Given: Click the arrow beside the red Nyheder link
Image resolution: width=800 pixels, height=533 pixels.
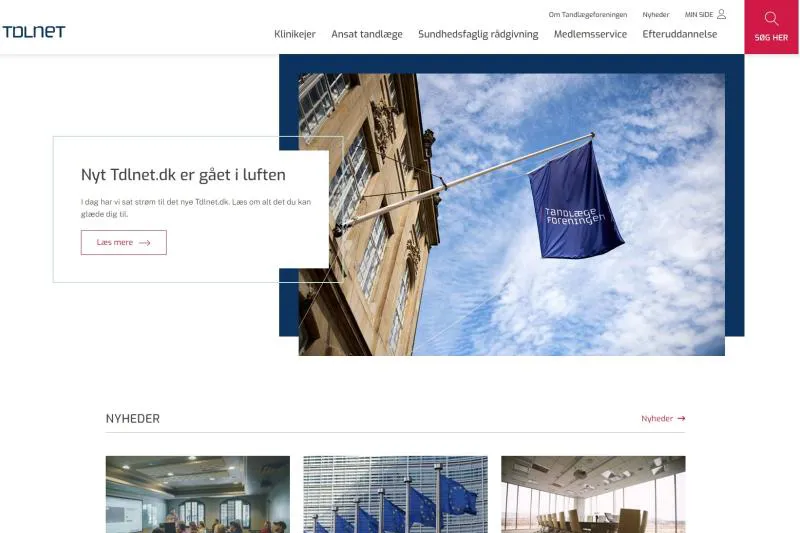Looking at the screenshot, I should point(681,419).
